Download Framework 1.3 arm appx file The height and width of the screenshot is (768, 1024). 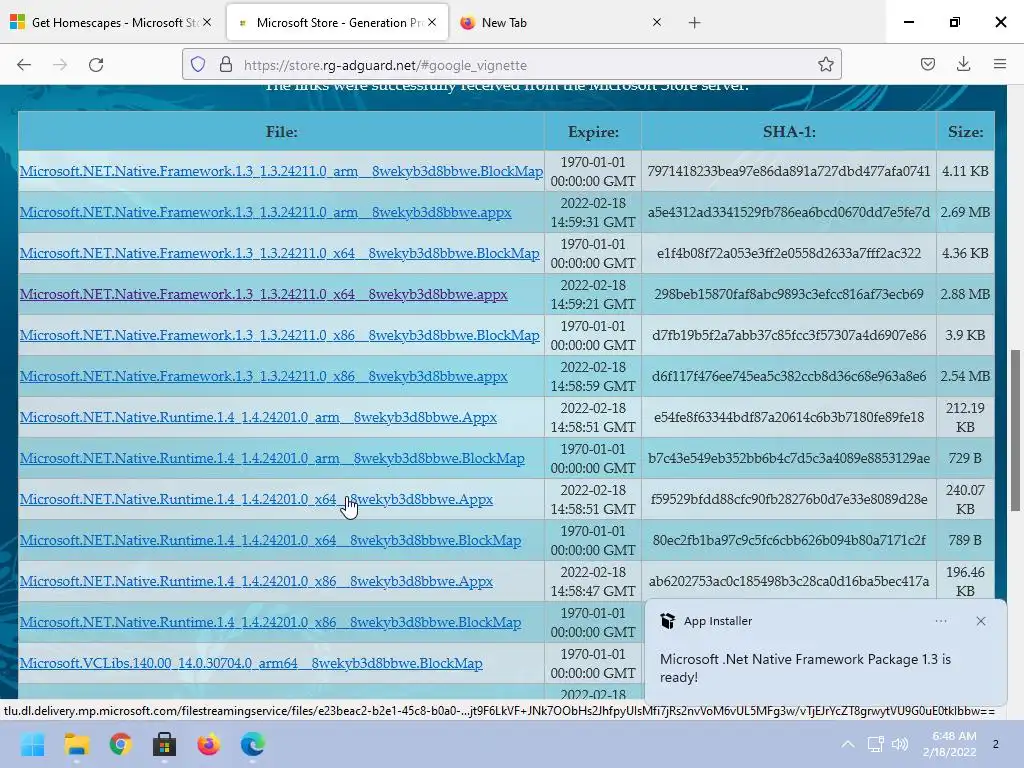click(265, 212)
